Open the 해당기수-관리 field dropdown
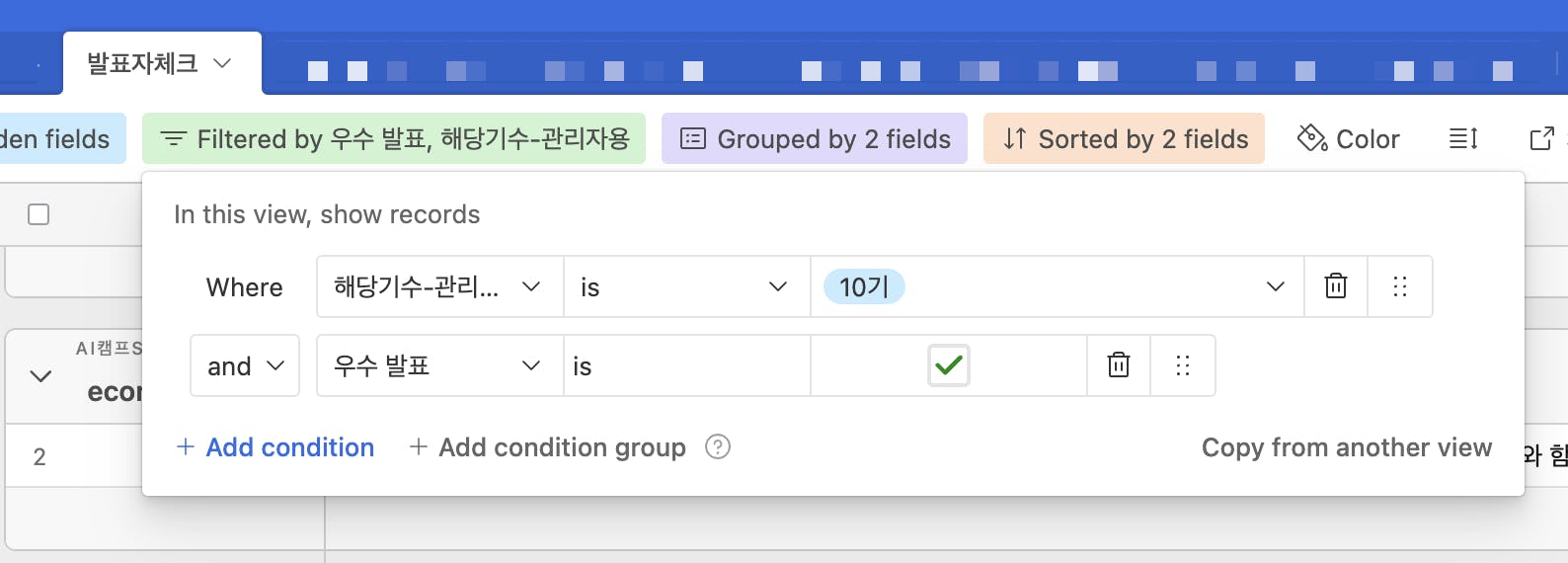The height and width of the screenshot is (563, 1568). (440, 286)
